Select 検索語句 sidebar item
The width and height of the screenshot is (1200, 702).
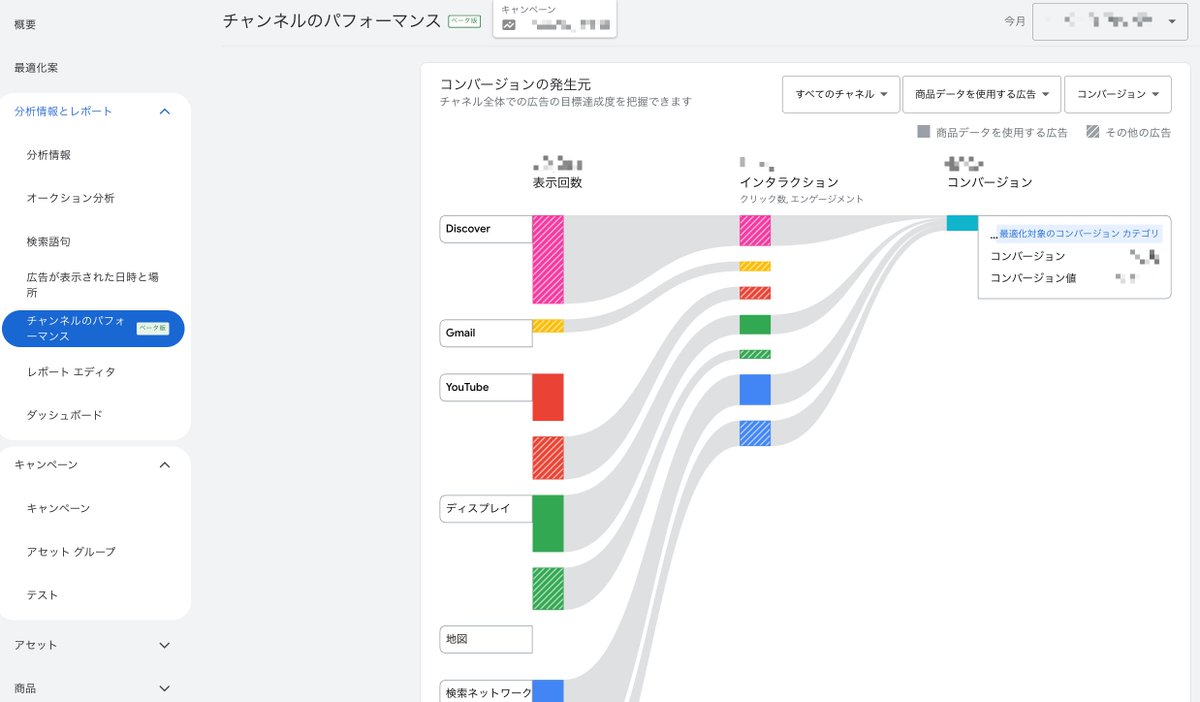pos(49,241)
